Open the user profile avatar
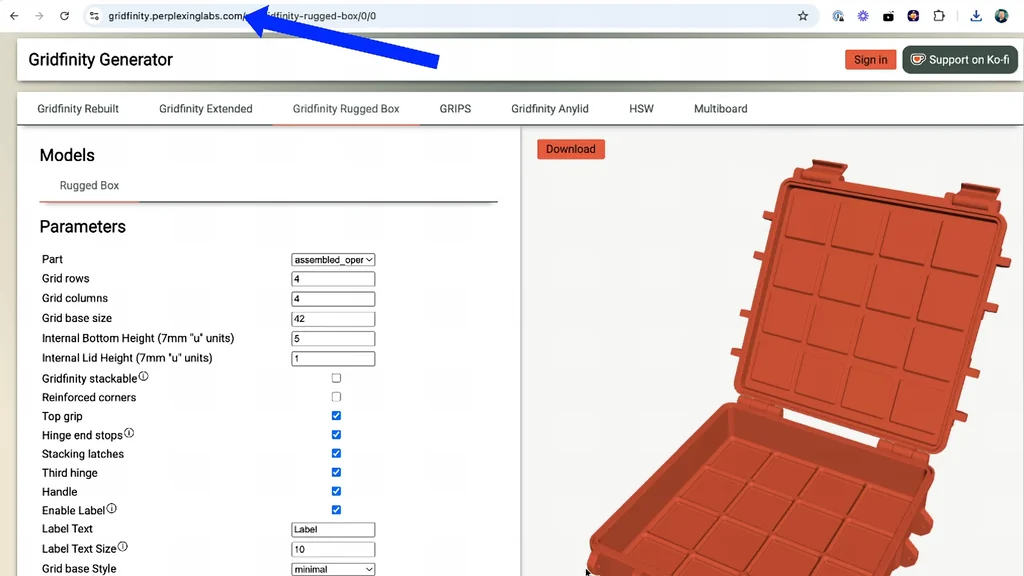Viewport: 1024px width, 576px height. point(1001,16)
